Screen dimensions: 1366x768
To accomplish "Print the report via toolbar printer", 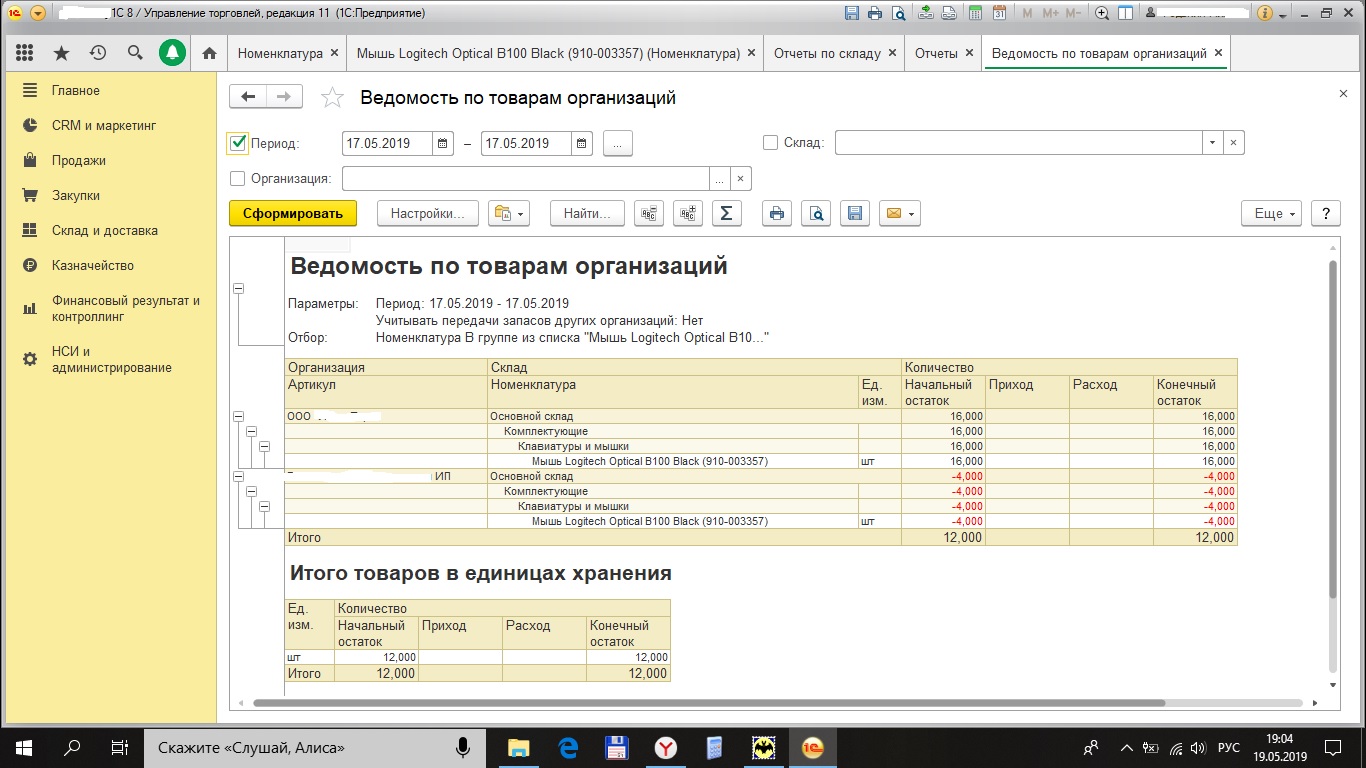I will [x=778, y=213].
